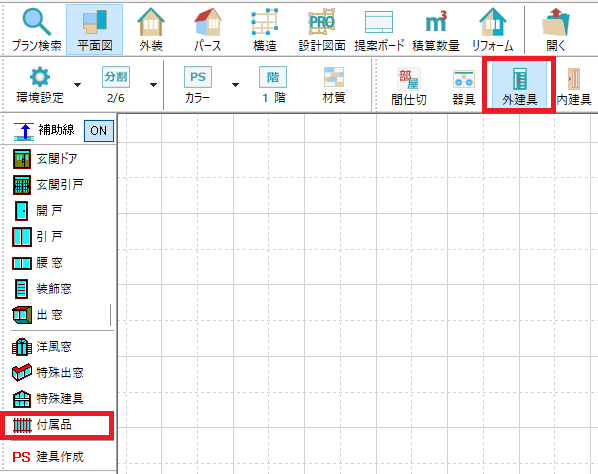Expand the PS カラー dropdown arrow
This screenshot has width=598, height=474.
click(236, 85)
